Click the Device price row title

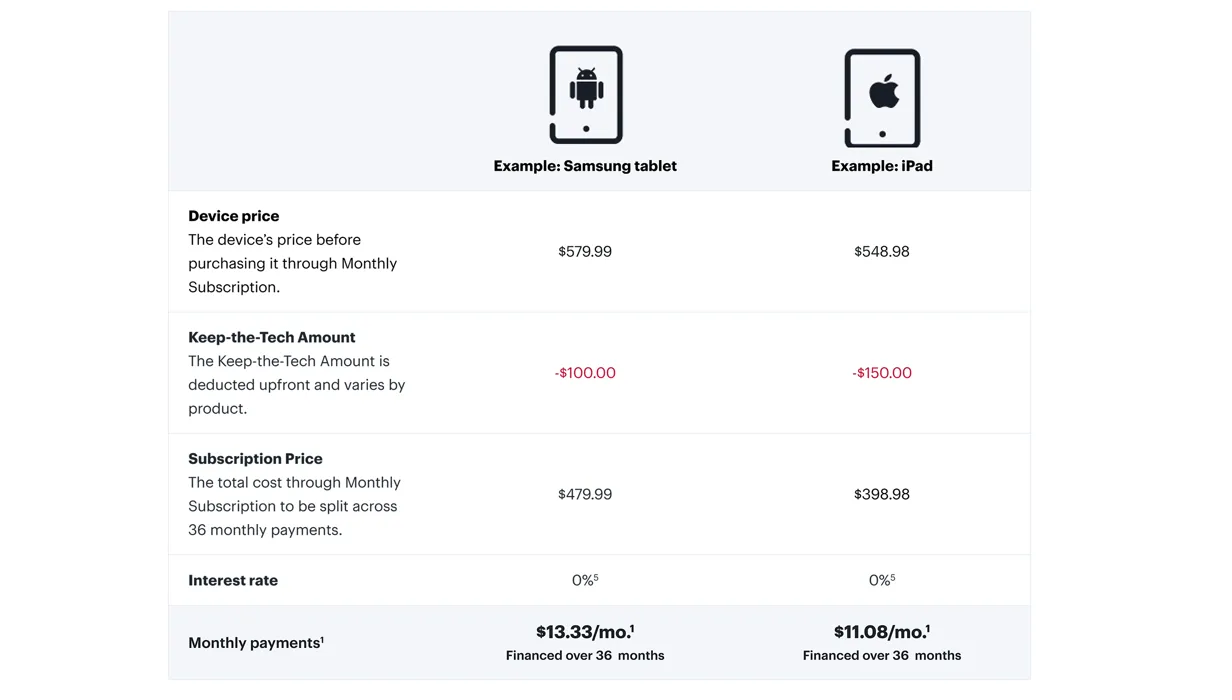coord(234,216)
